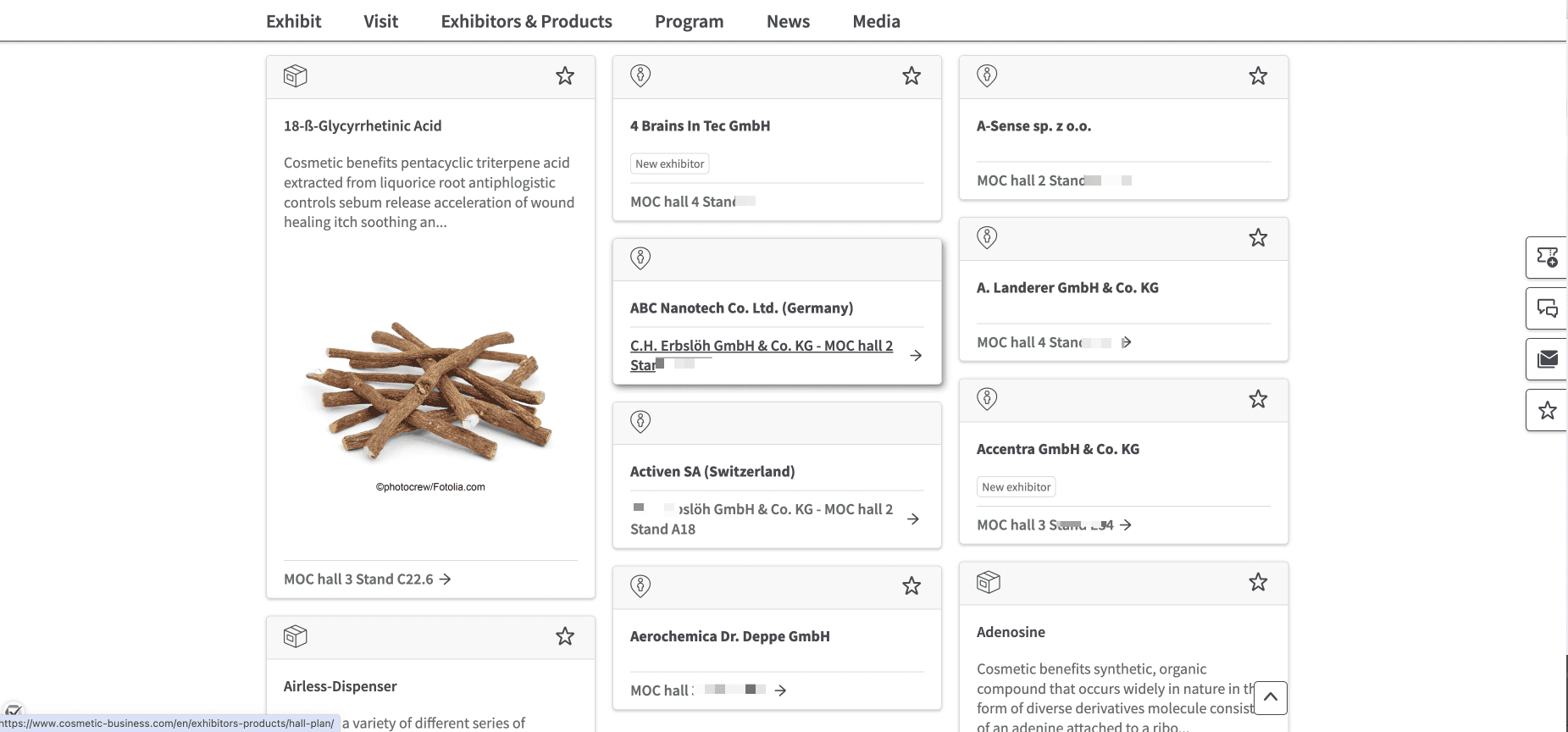The width and height of the screenshot is (1568, 732).
Task: Click the arrow next to Aerochemica MOC hall location
Action: click(x=780, y=690)
